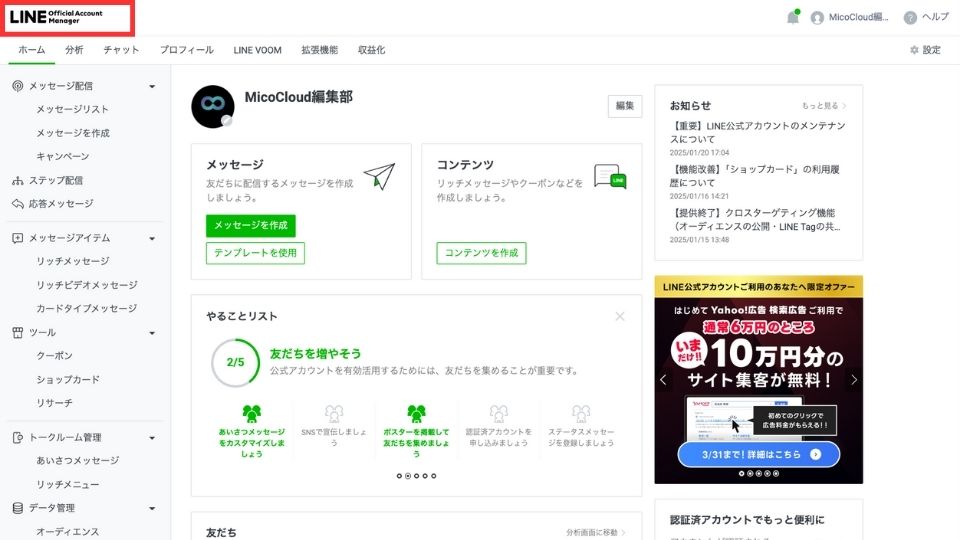
Task: Open the account dropdown MicoCloud編...
Action: click(x=849, y=17)
